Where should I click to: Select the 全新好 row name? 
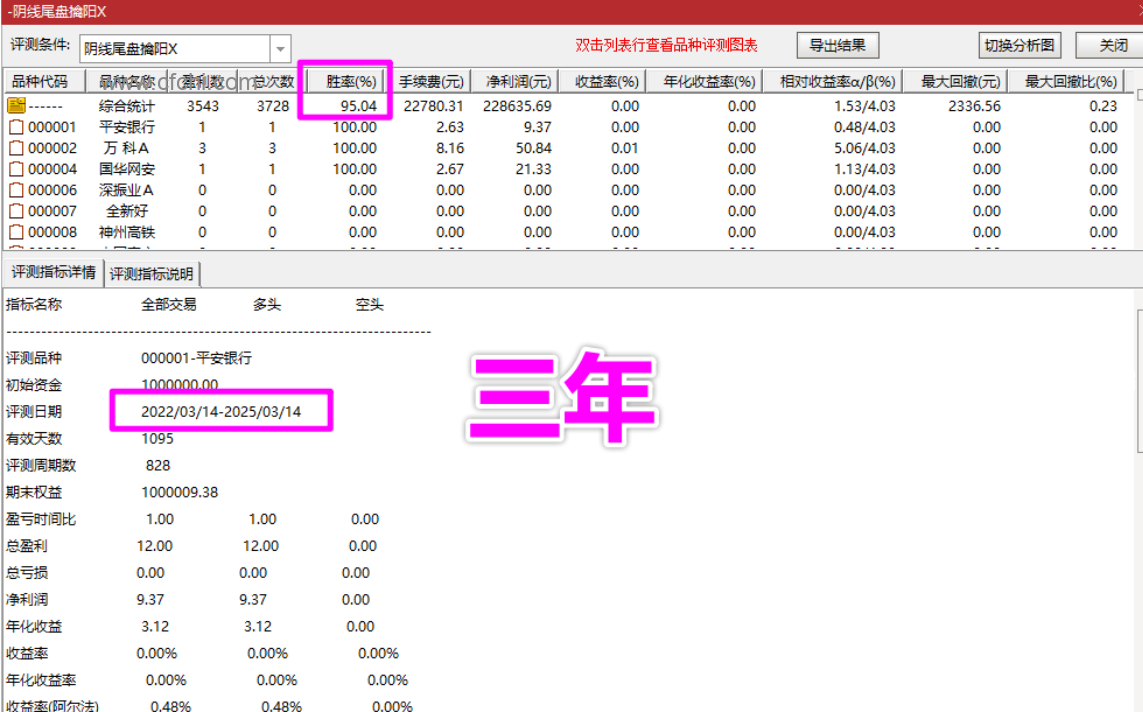click(127, 212)
